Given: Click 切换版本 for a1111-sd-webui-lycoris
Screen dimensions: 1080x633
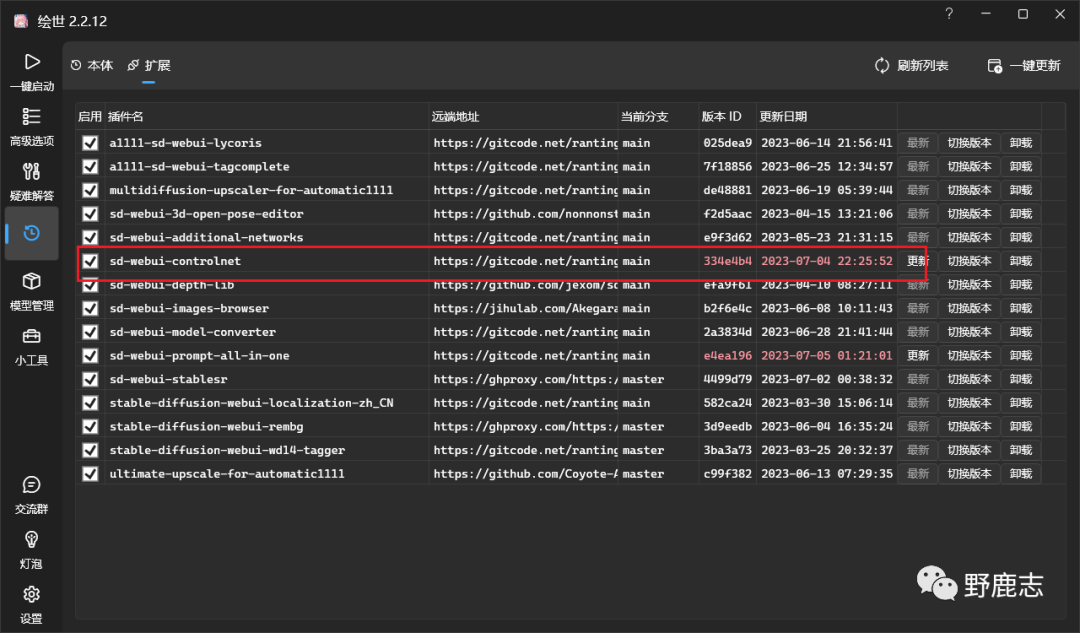Looking at the screenshot, I should coord(969,143).
